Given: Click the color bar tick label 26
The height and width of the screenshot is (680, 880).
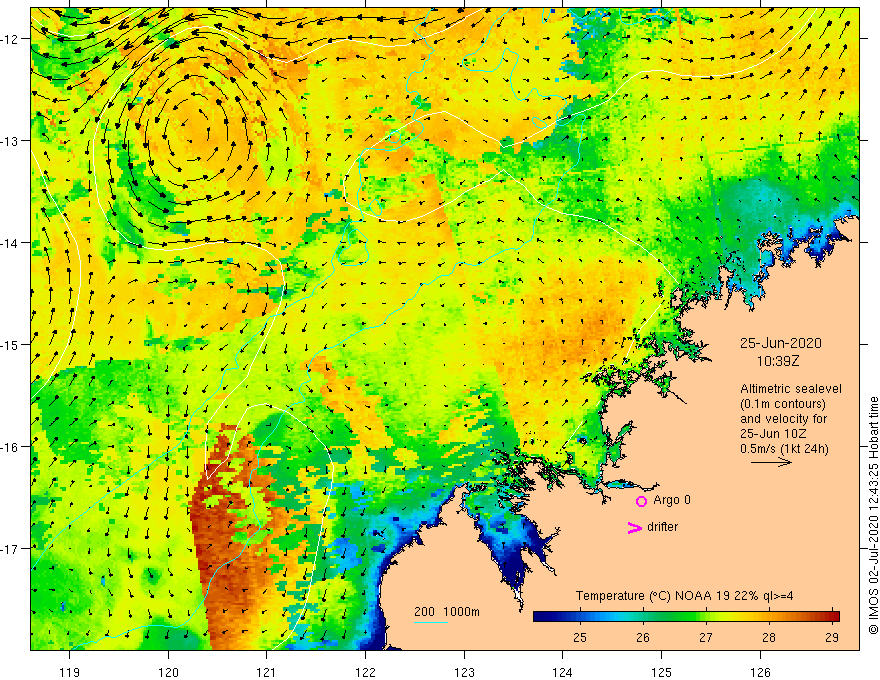Looking at the screenshot, I should [x=643, y=638].
